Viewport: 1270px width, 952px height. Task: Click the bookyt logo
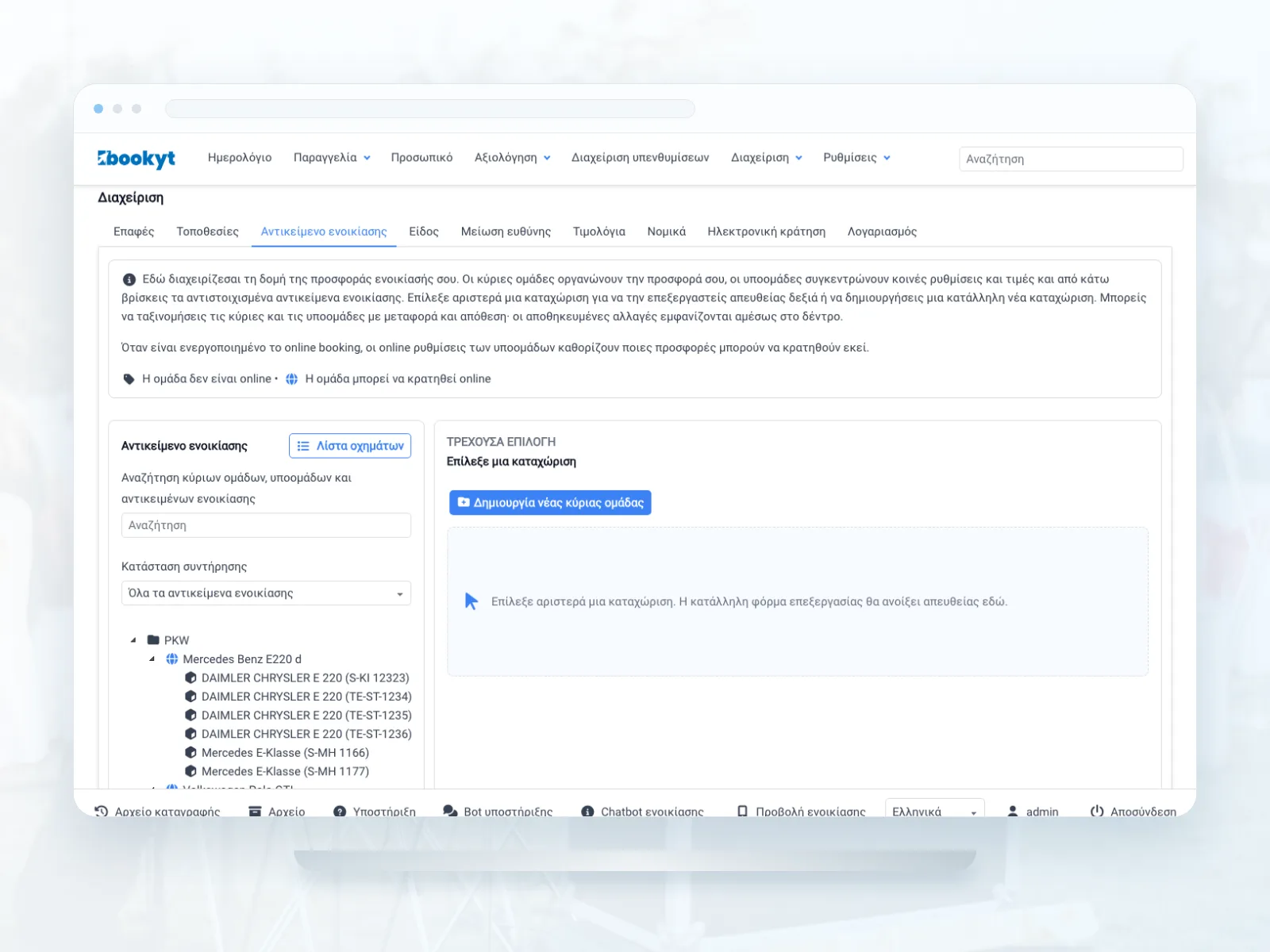(x=137, y=159)
